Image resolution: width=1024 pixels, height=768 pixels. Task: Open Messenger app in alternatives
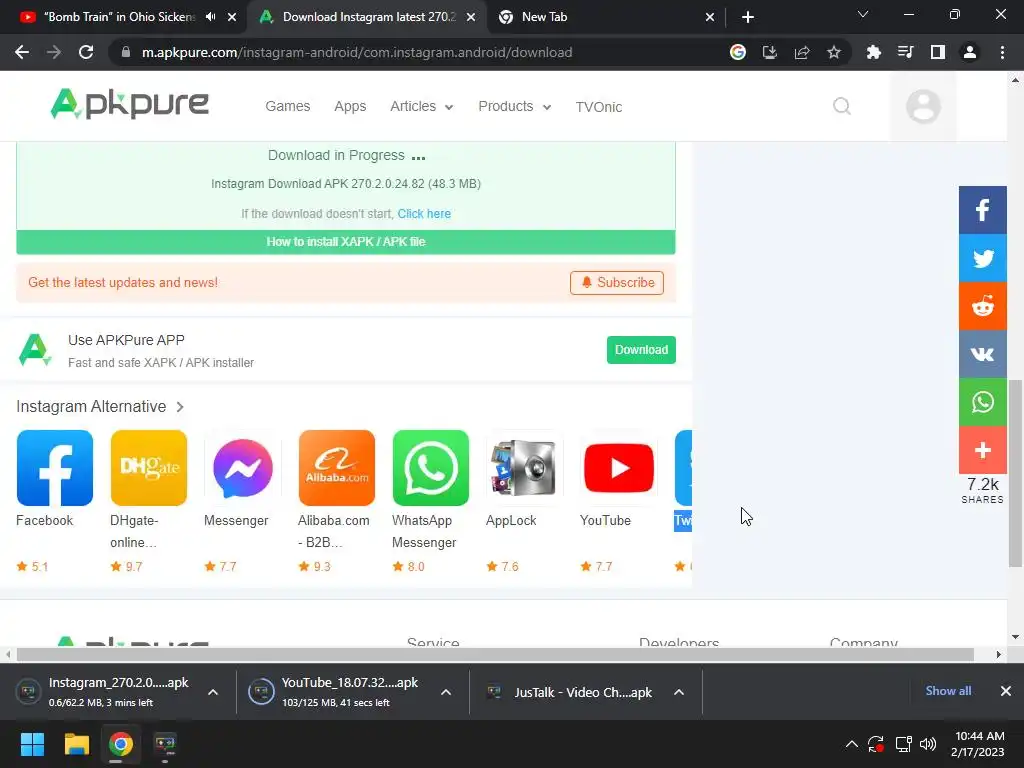[x=242, y=468]
